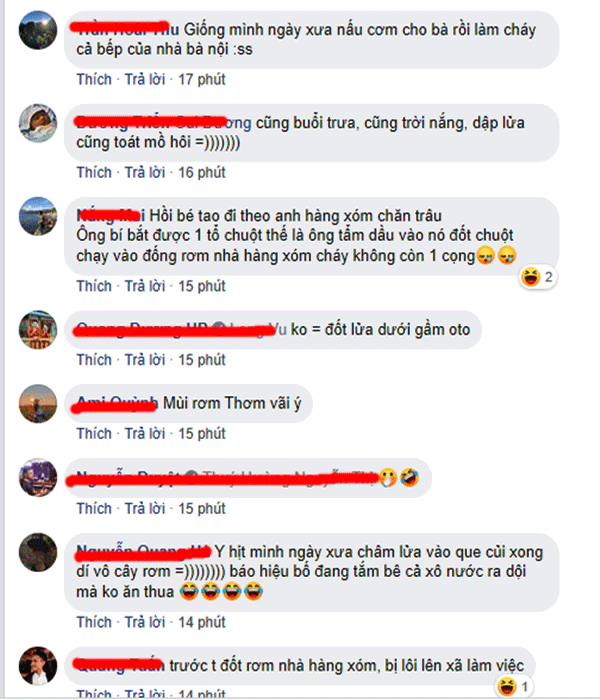The height and width of the screenshot is (700, 600).
Task: Like the chăn trâu story comment
Action: click(x=94, y=286)
